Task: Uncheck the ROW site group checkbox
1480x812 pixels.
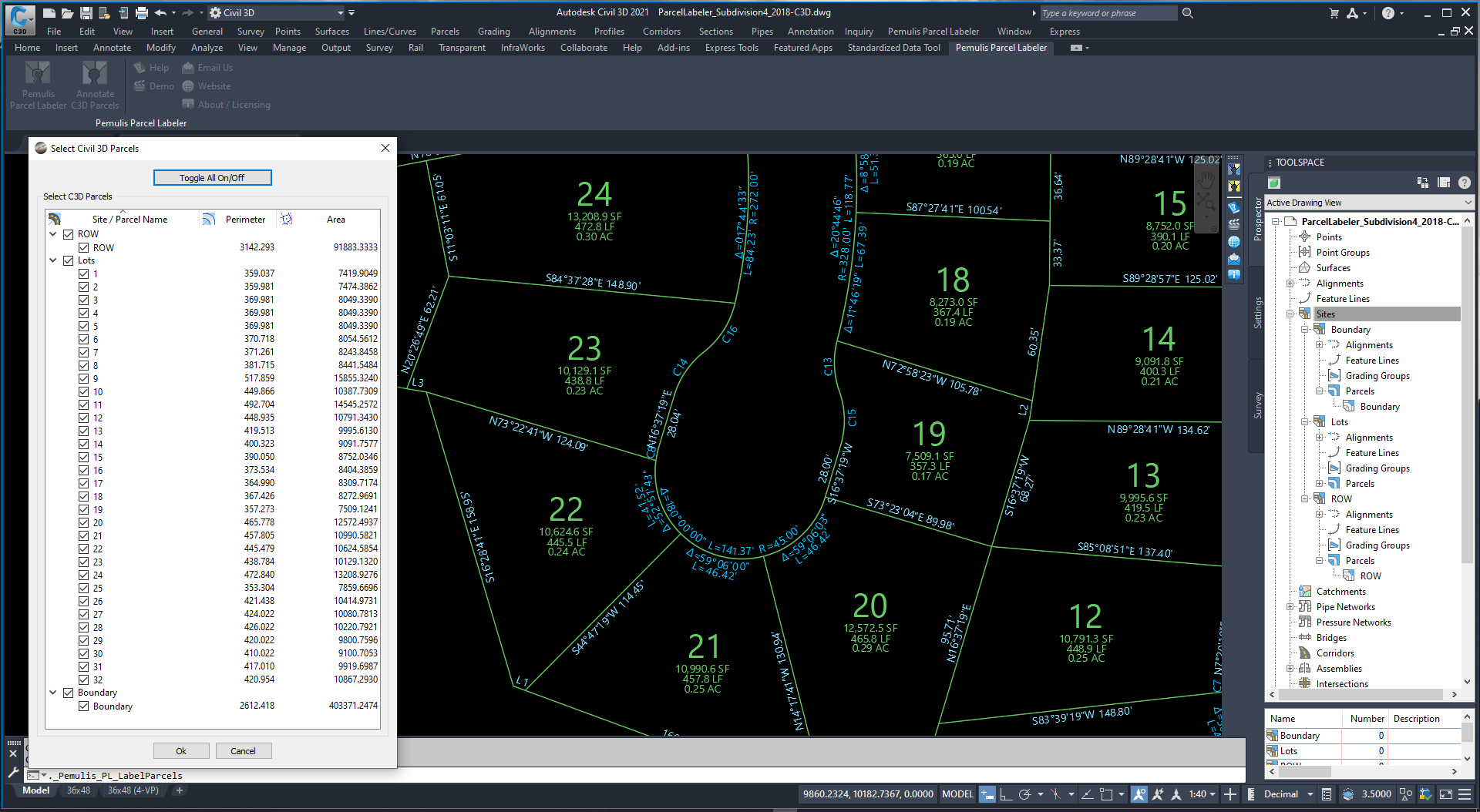Action: 69,234
